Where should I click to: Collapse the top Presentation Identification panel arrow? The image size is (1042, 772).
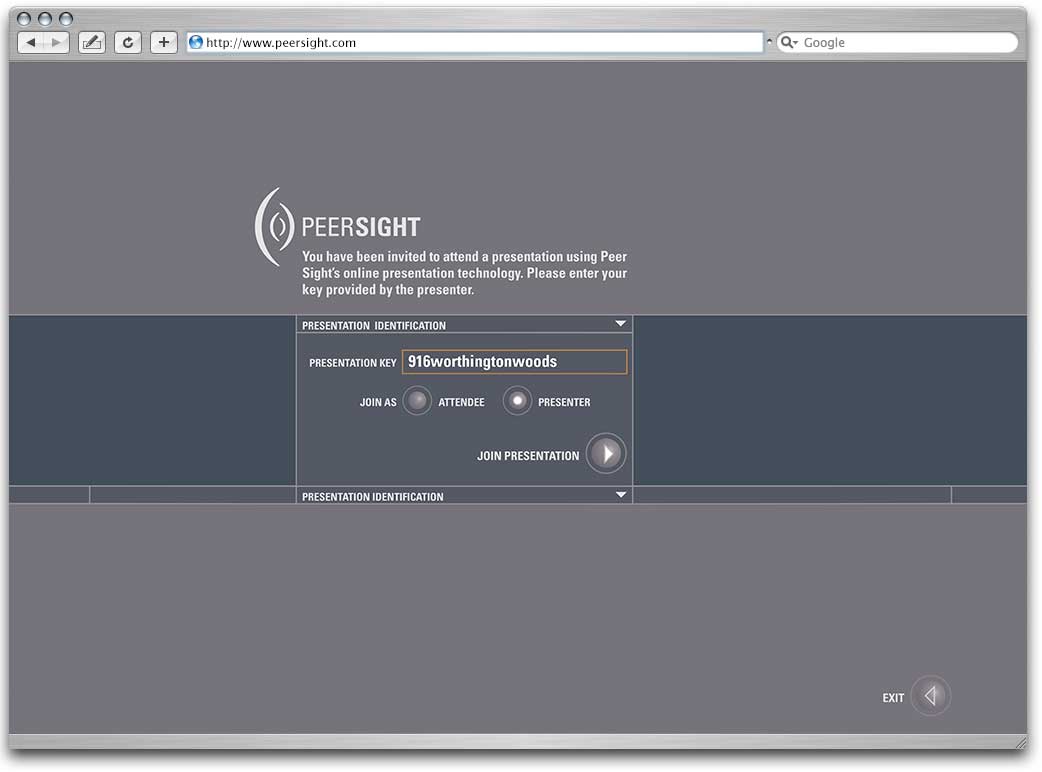pos(621,324)
